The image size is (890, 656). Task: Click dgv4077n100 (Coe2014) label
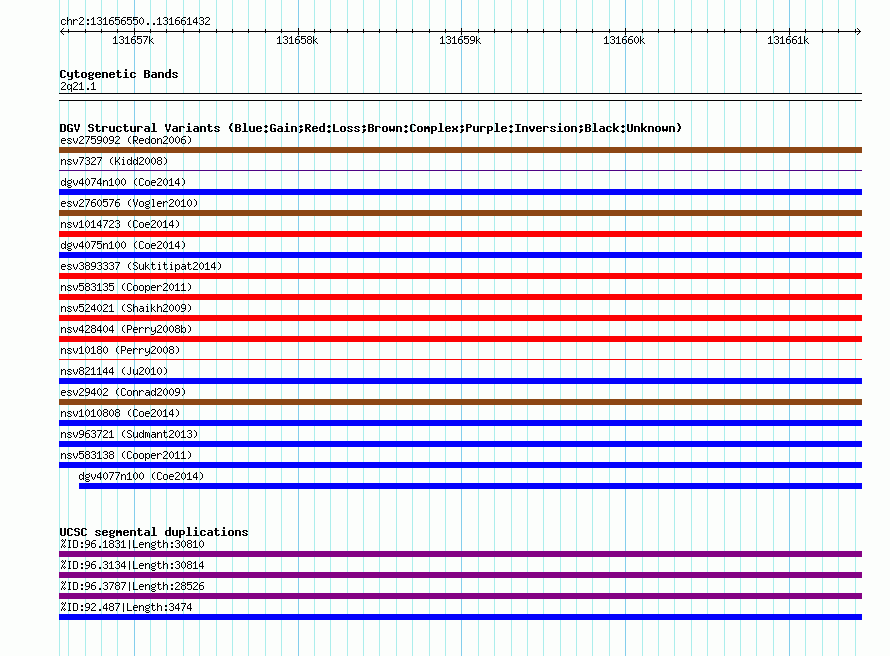pyautogui.click(x=141, y=476)
